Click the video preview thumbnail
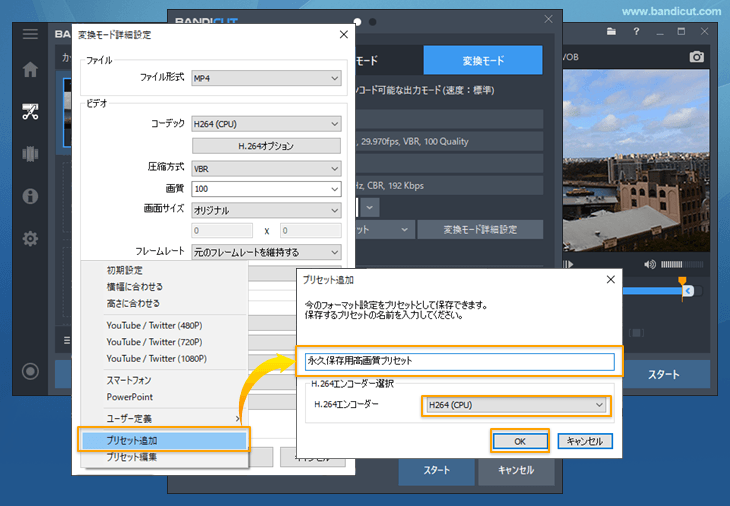 tap(636, 161)
